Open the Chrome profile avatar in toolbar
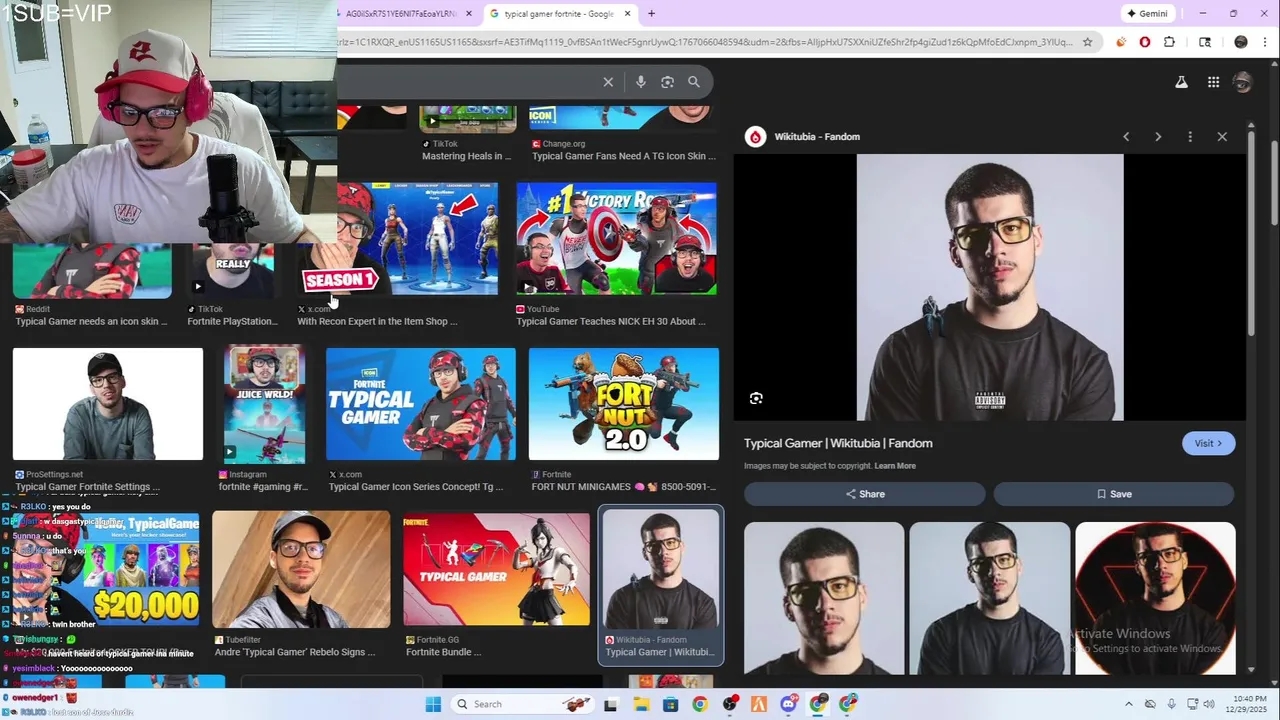The width and height of the screenshot is (1280, 720). click(1241, 42)
